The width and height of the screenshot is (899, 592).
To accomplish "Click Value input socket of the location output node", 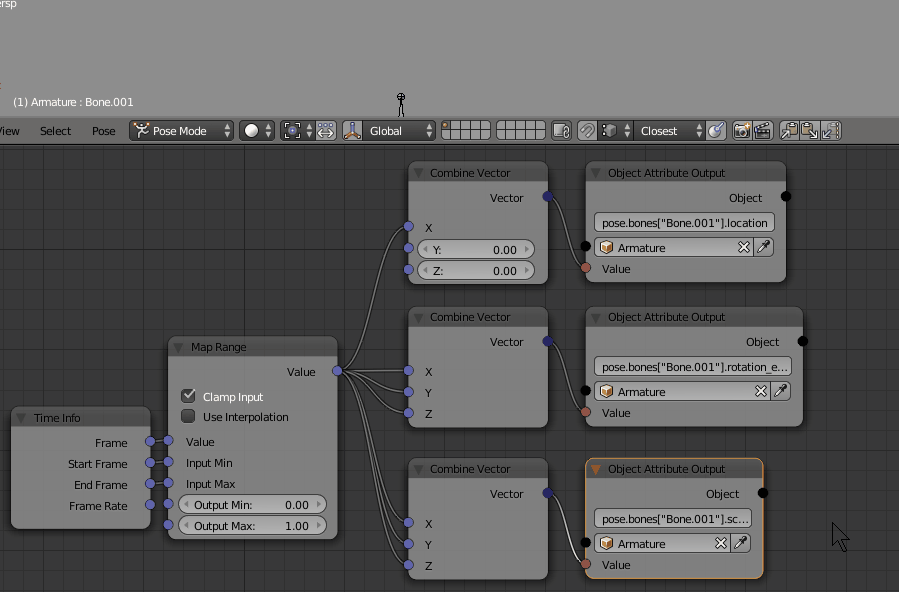I will 585,268.
